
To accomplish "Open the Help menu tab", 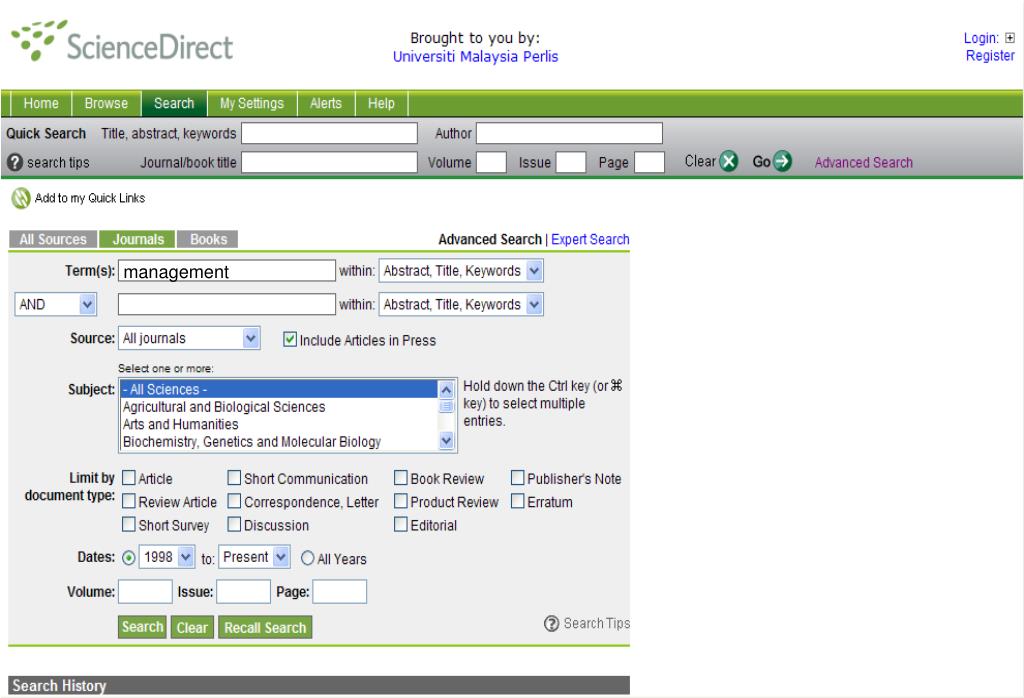I will click(381, 103).
